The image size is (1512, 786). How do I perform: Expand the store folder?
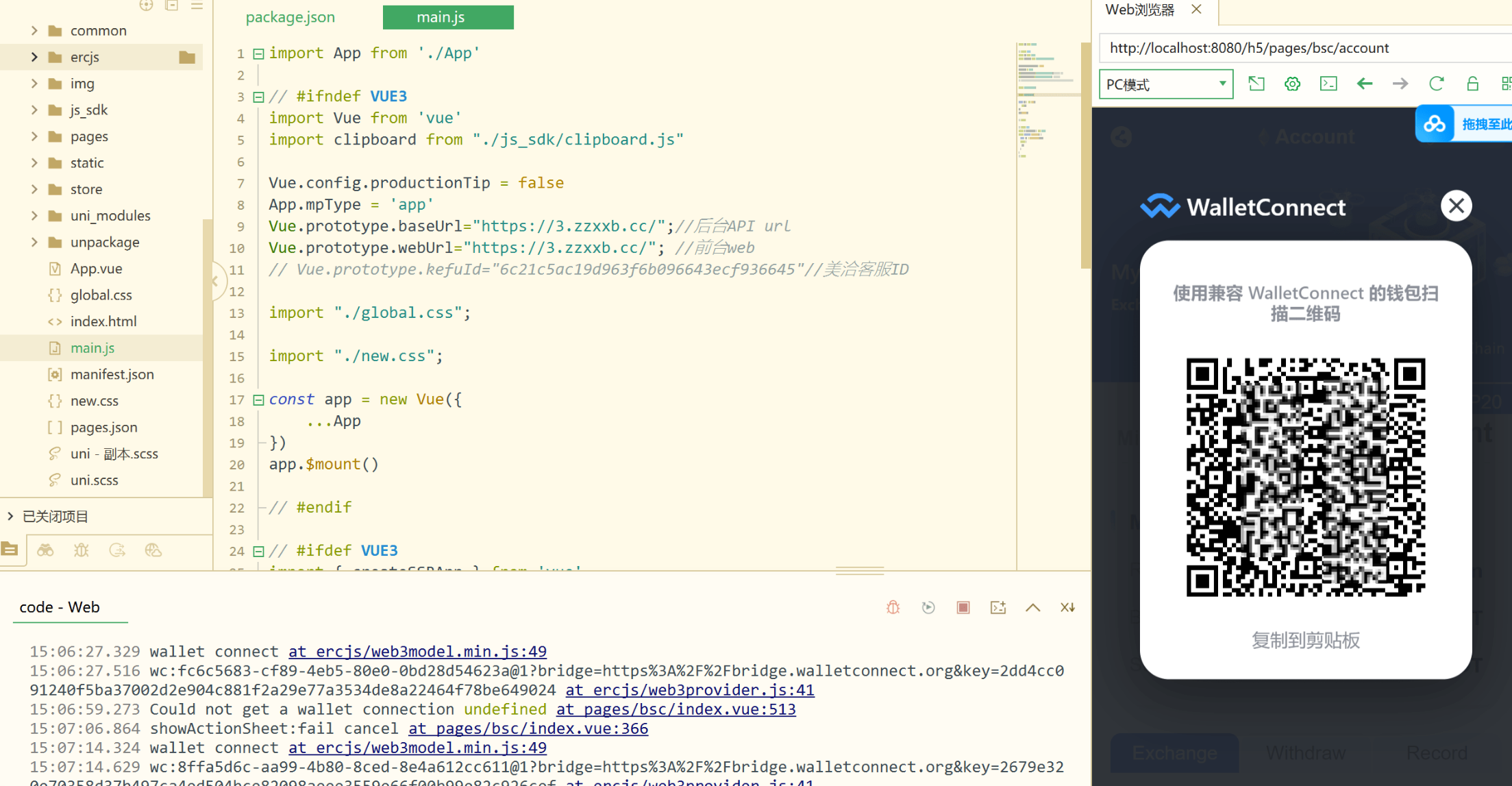34,189
